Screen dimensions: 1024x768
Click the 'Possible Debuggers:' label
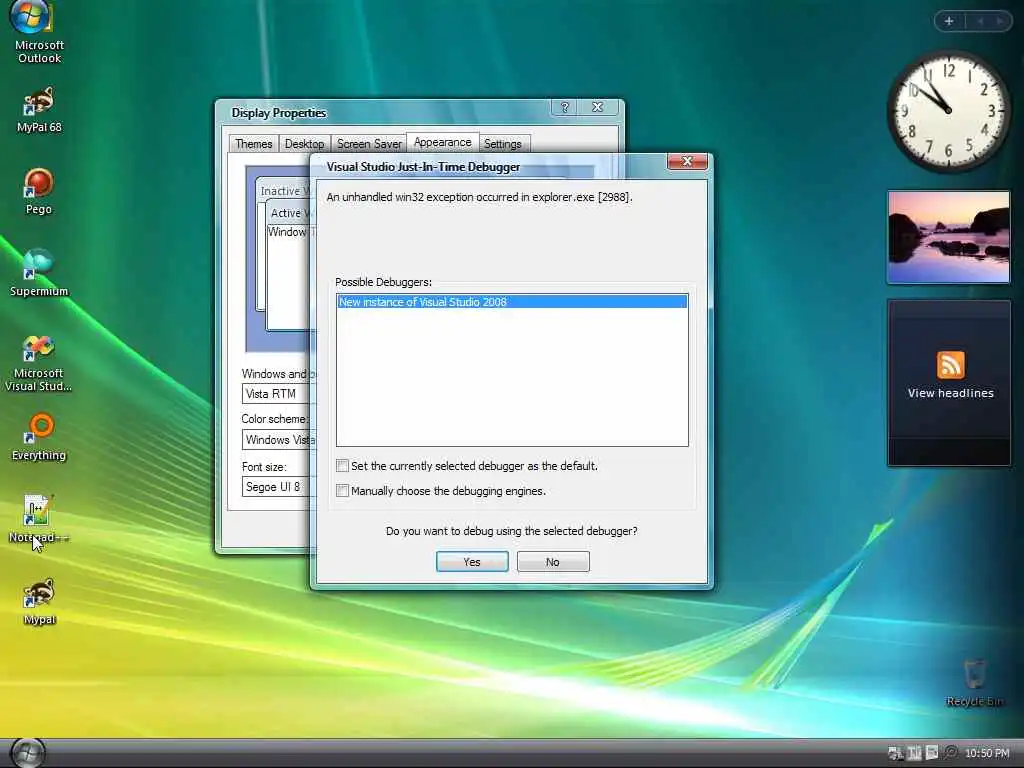click(383, 282)
